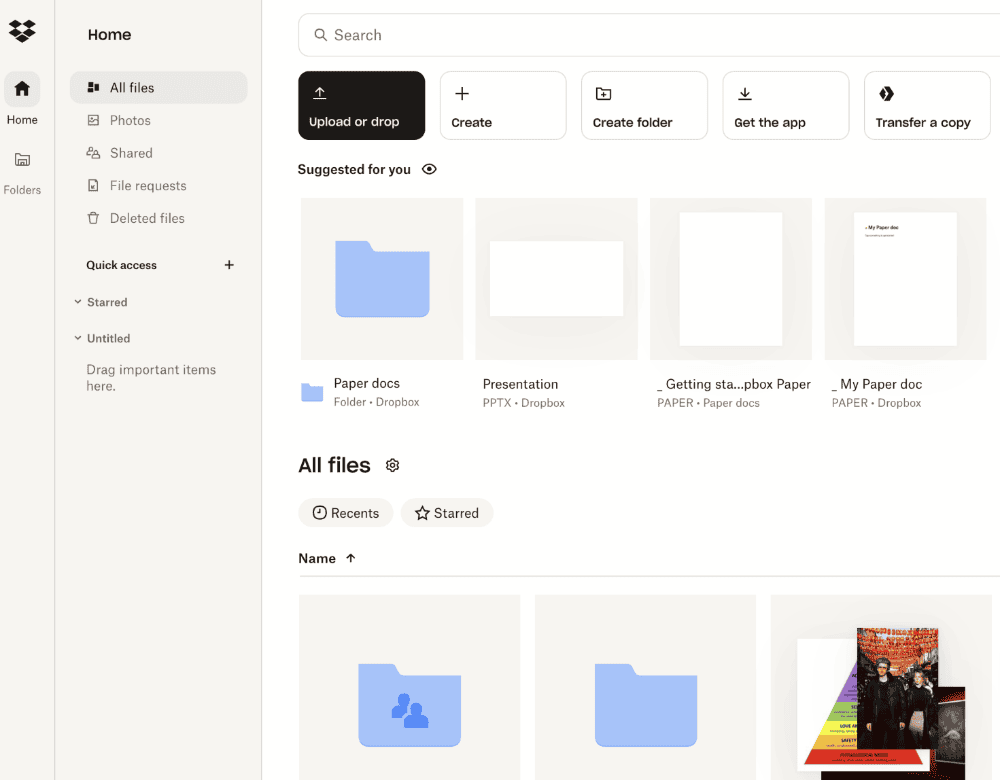Image resolution: width=1000 pixels, height=780 pixels.
Task: Click Get the app button
Action: [786, 105]
